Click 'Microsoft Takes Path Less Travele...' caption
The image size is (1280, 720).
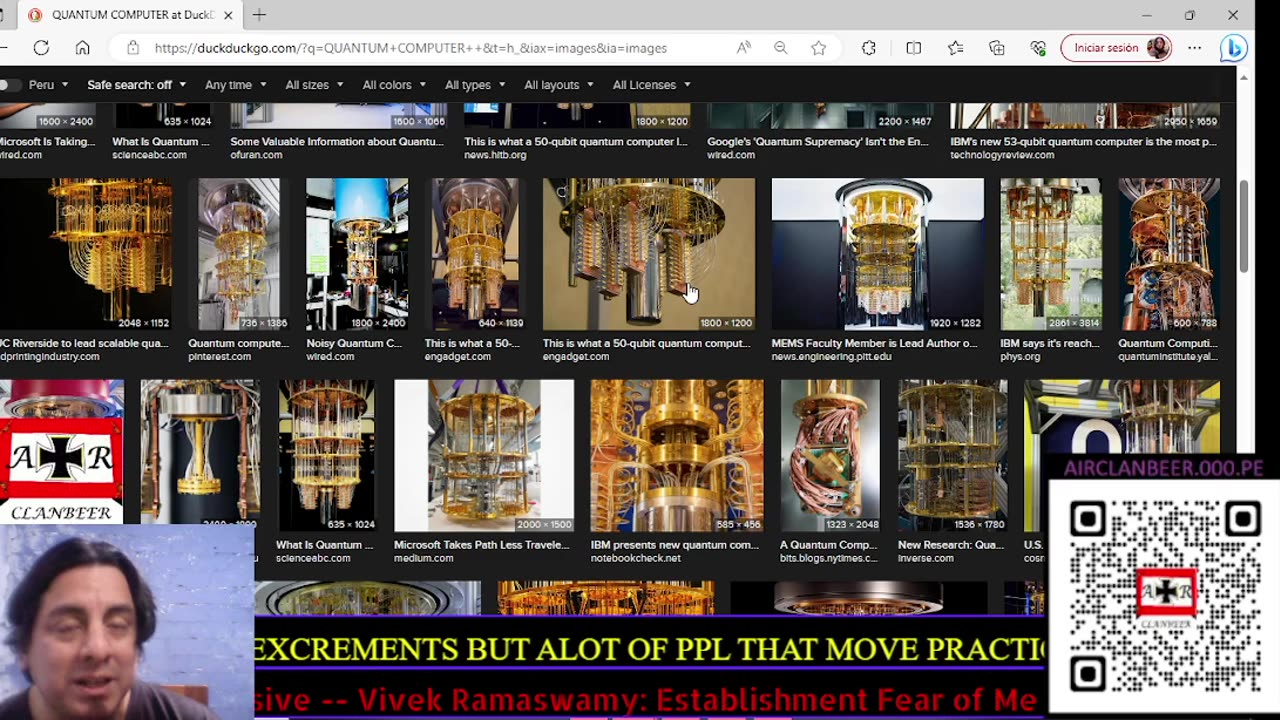[x=483, y=545]
